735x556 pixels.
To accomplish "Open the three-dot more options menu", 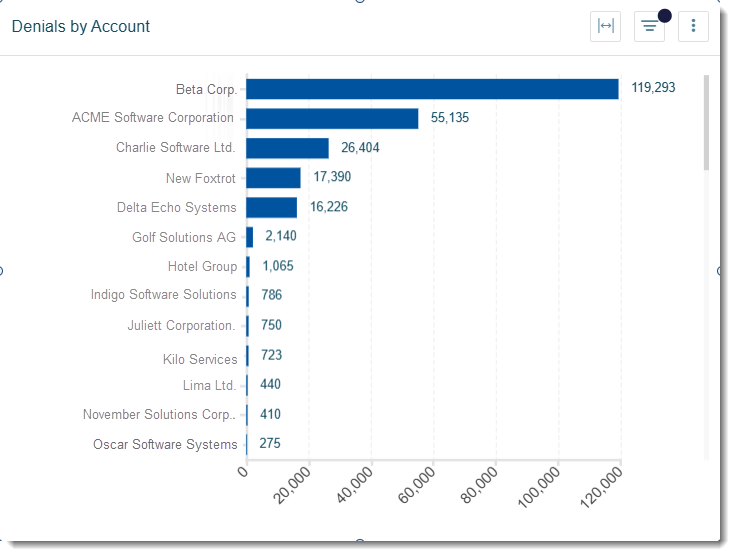I will pos(693,27).
